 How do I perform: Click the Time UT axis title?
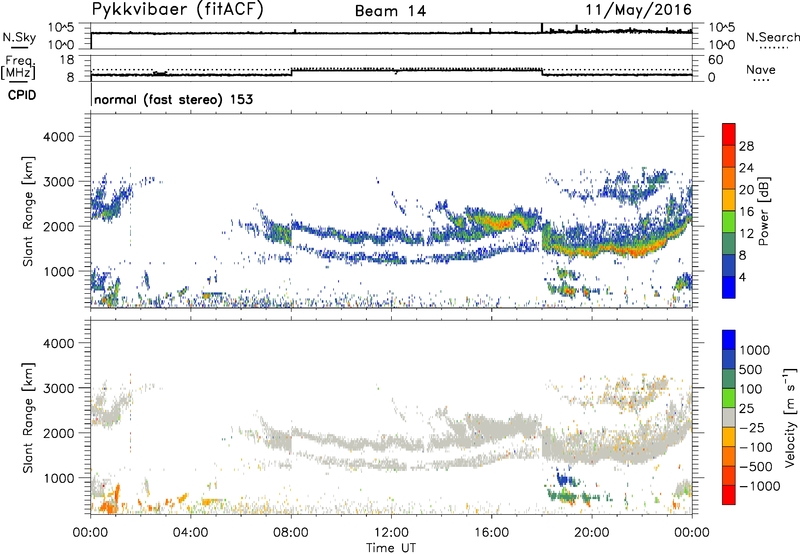pos(391,548)
